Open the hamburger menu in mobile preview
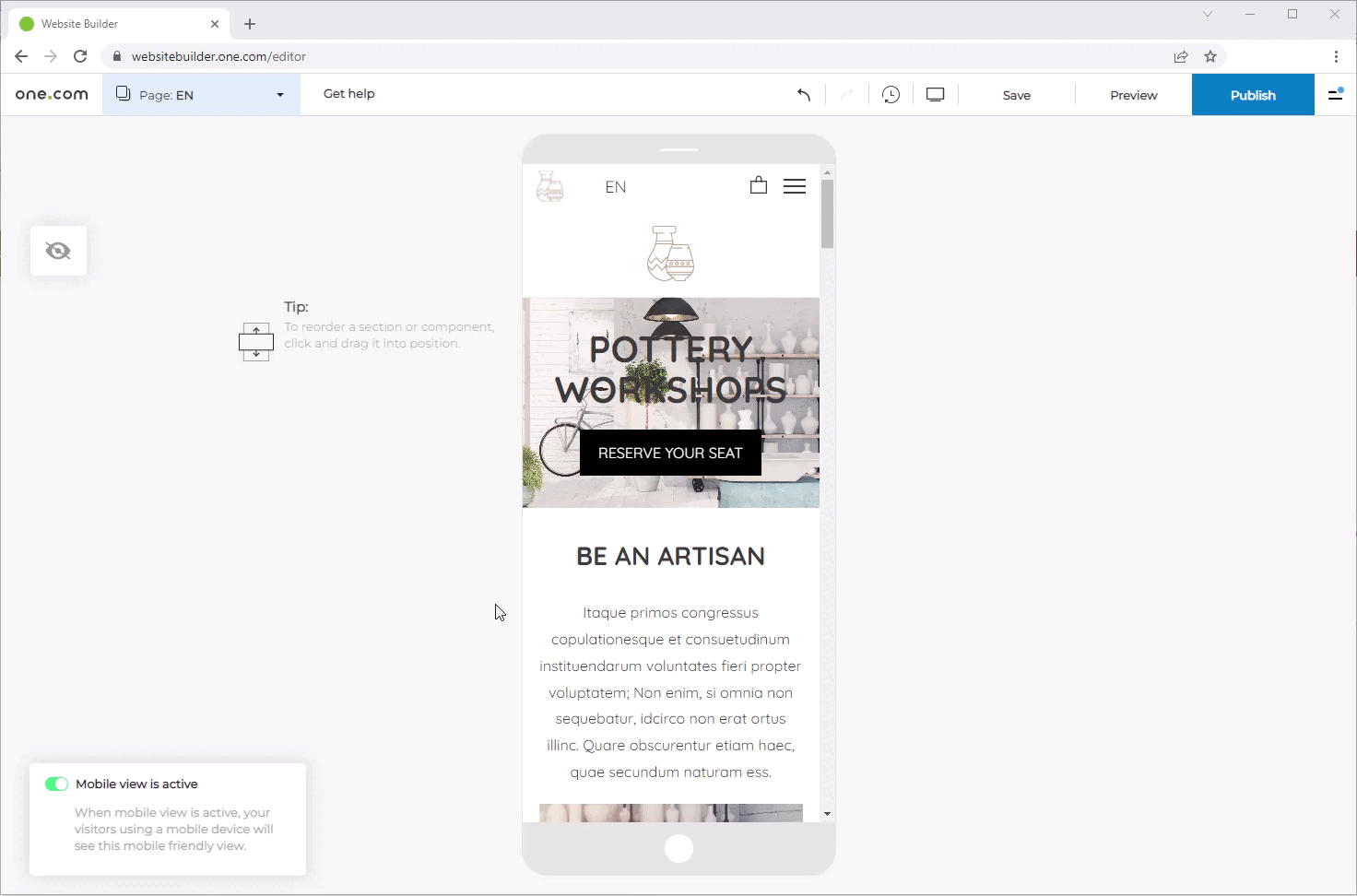 794,186
